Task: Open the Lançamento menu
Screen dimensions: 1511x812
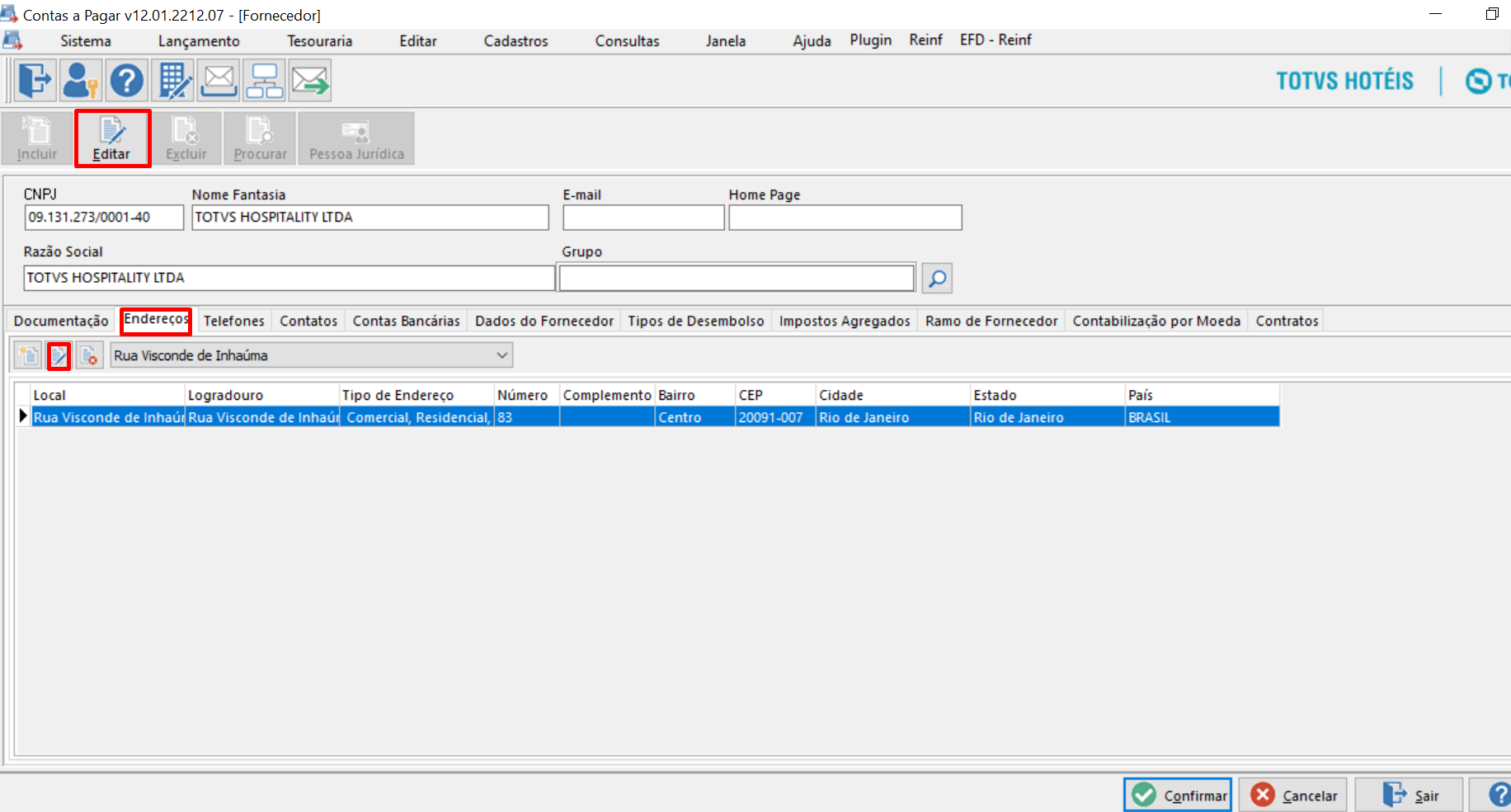Action: click(199, 41)
